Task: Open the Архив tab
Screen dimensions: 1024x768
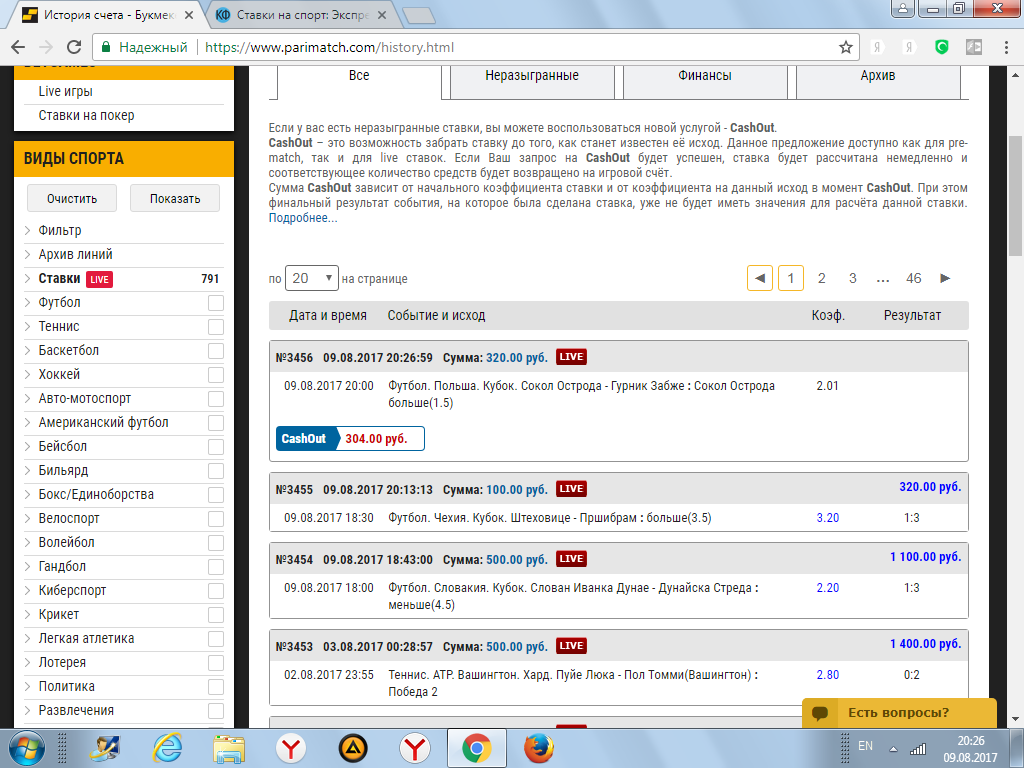Action: [878, 76]
